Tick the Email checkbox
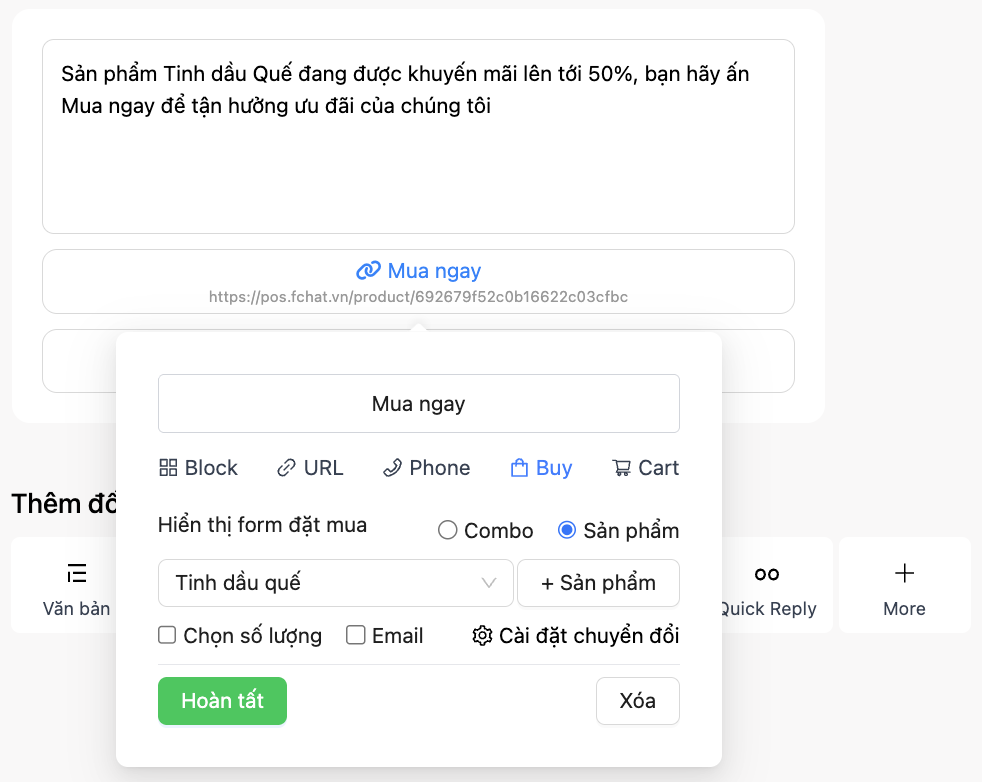Image resolution: width=982 pixels, height=782 pixels. point(356,635)
